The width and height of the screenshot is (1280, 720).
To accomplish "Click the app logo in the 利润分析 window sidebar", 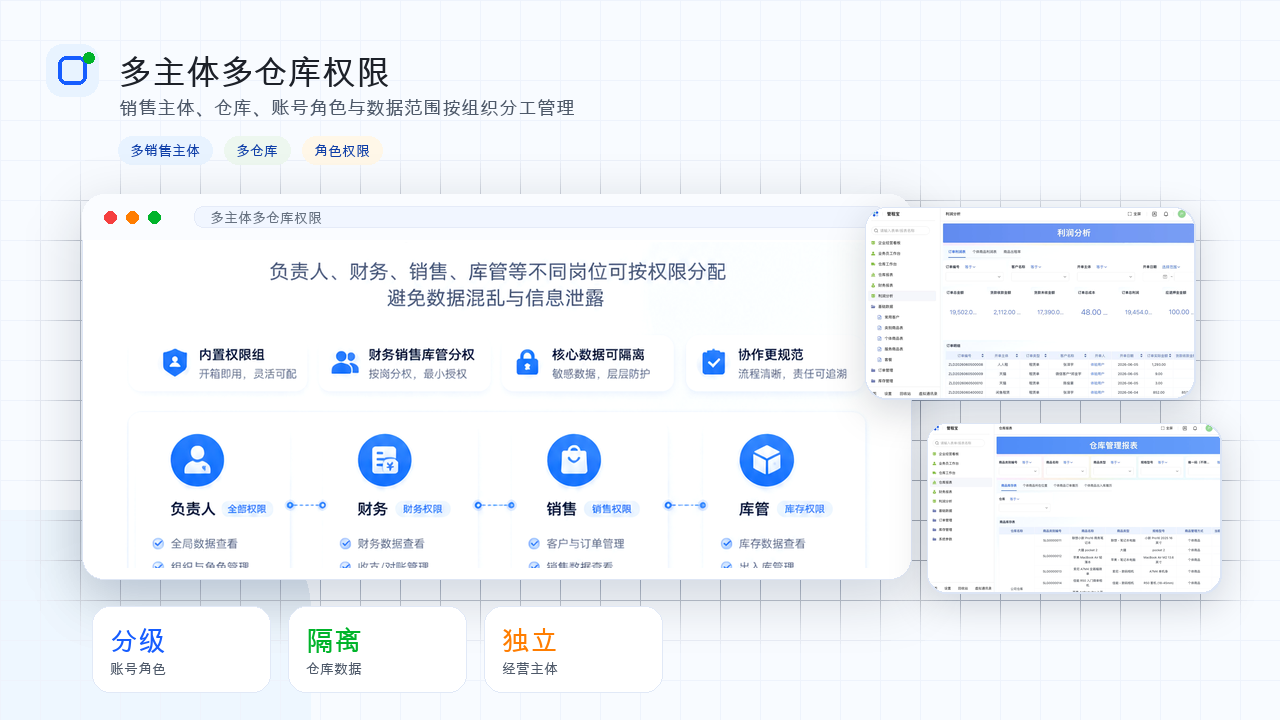I will 875,214.
